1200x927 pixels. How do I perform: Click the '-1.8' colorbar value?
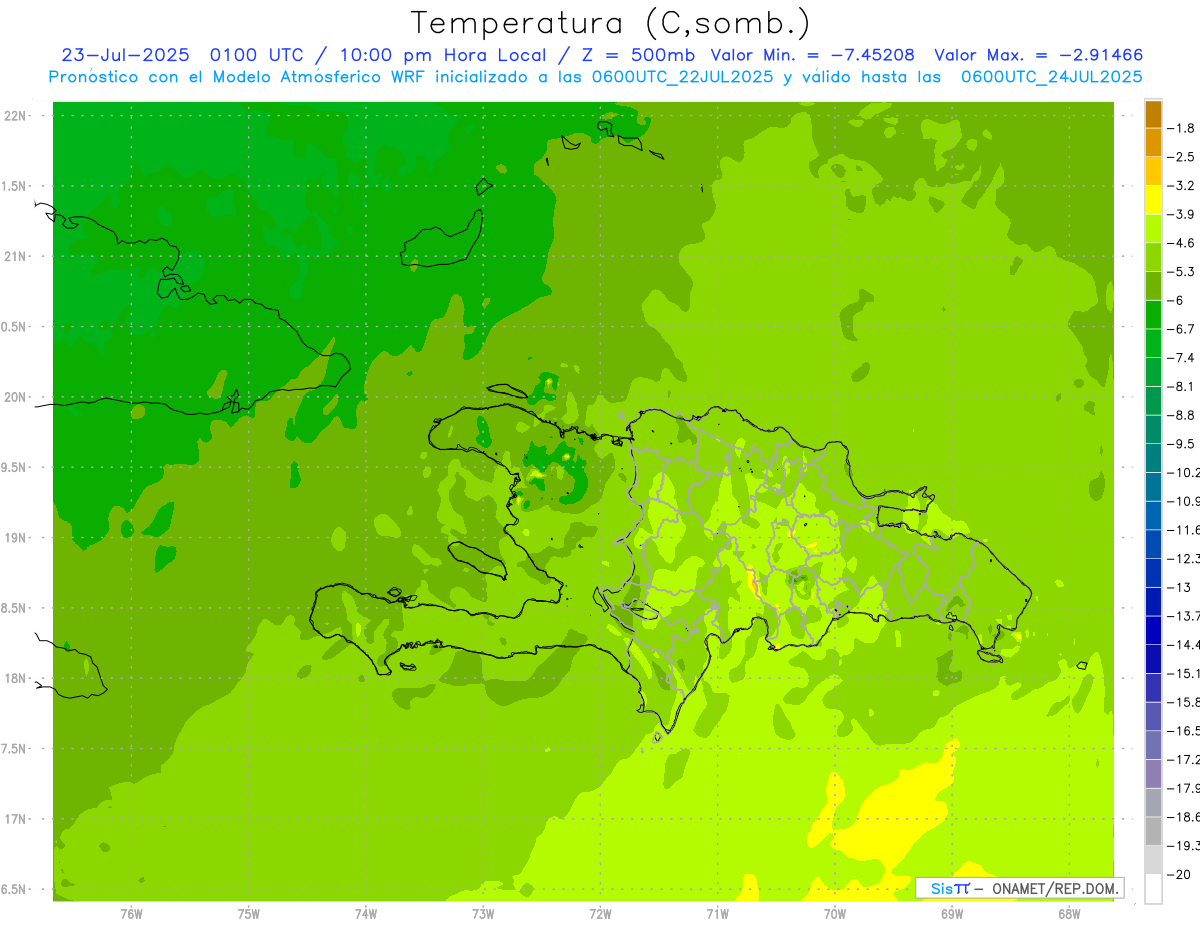coord(1182,128)
